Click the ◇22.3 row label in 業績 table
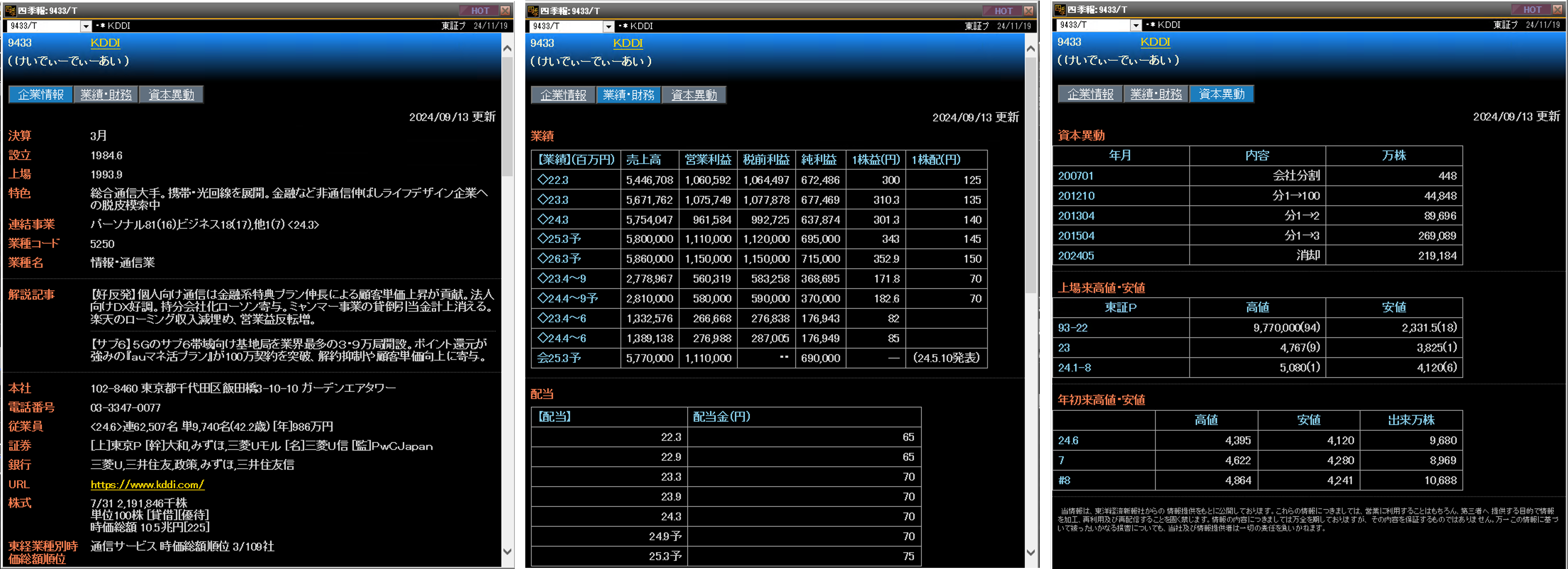1568x569 pixels. pyautogui.click(x=553, y=180)
